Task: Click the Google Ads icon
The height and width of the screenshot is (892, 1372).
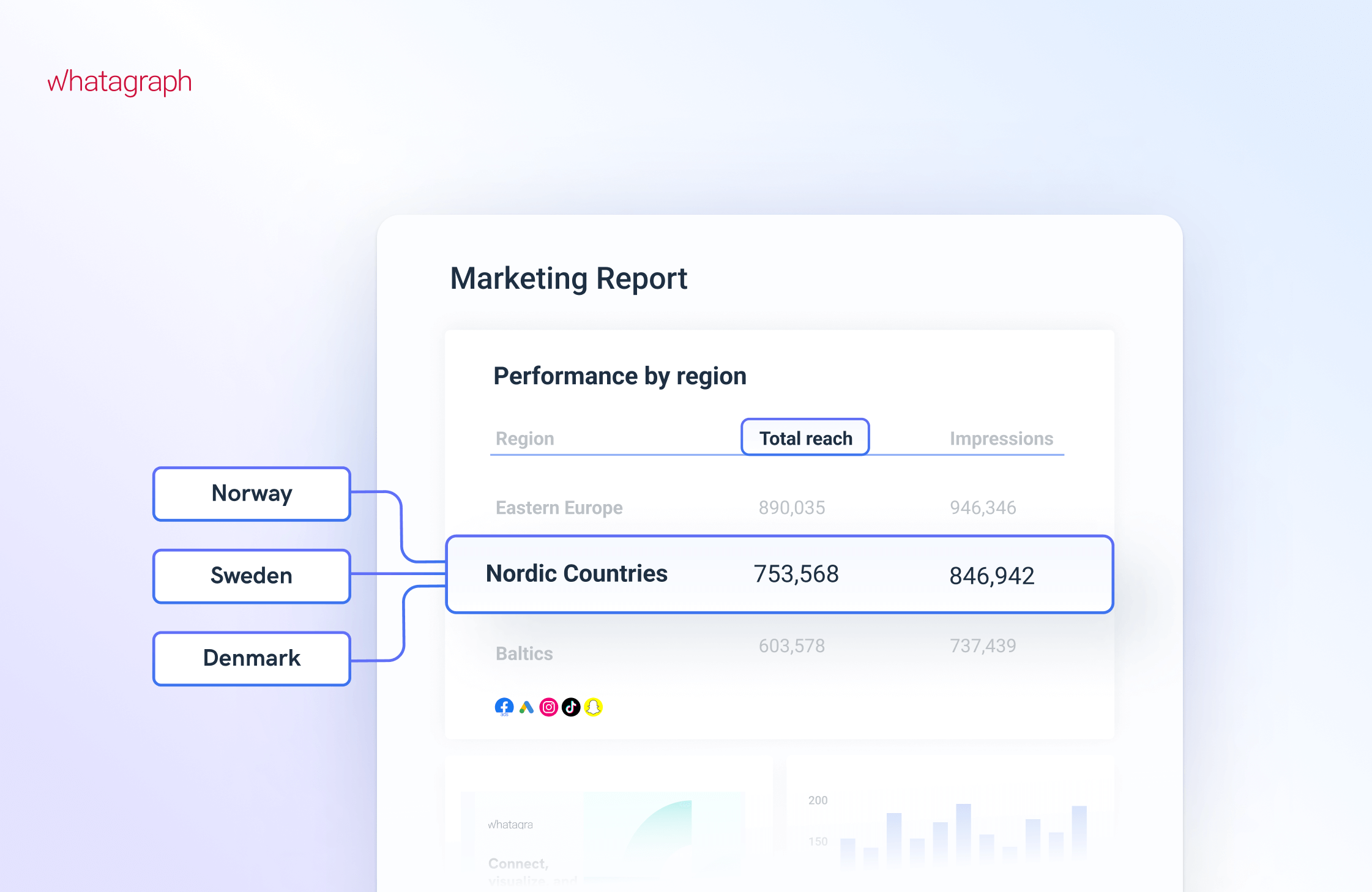Action: click(x=526, y=707)
